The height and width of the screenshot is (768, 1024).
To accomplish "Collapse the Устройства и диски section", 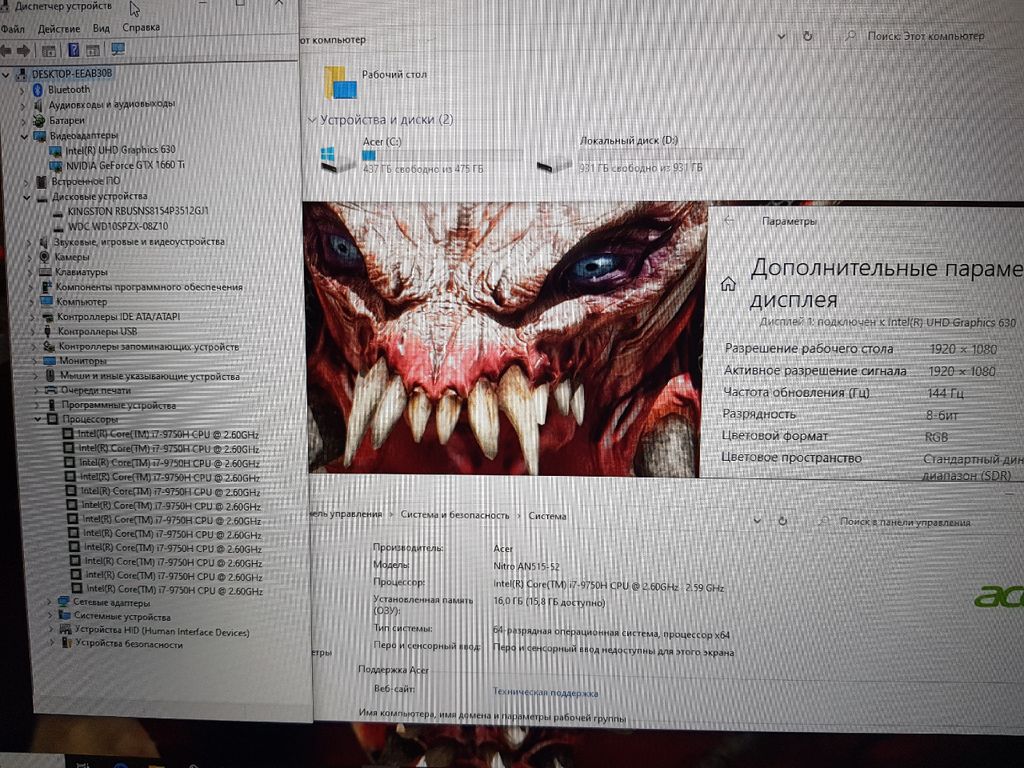I will point(312,120).
